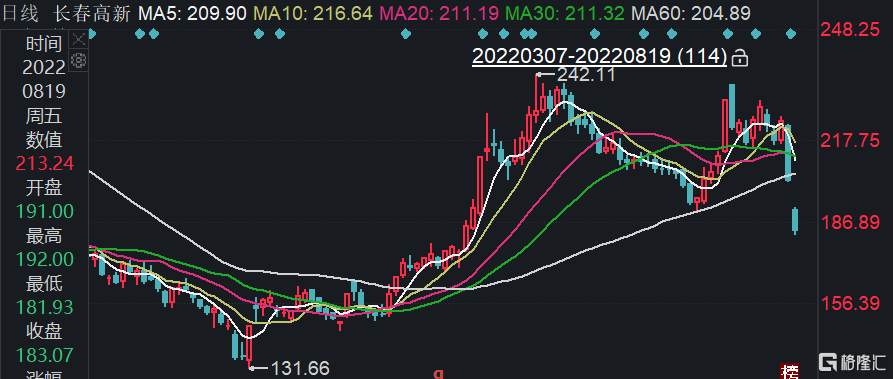Click the 217.75 price axis label
Viewport: 893px width, 379px height.
coord(849,141)
